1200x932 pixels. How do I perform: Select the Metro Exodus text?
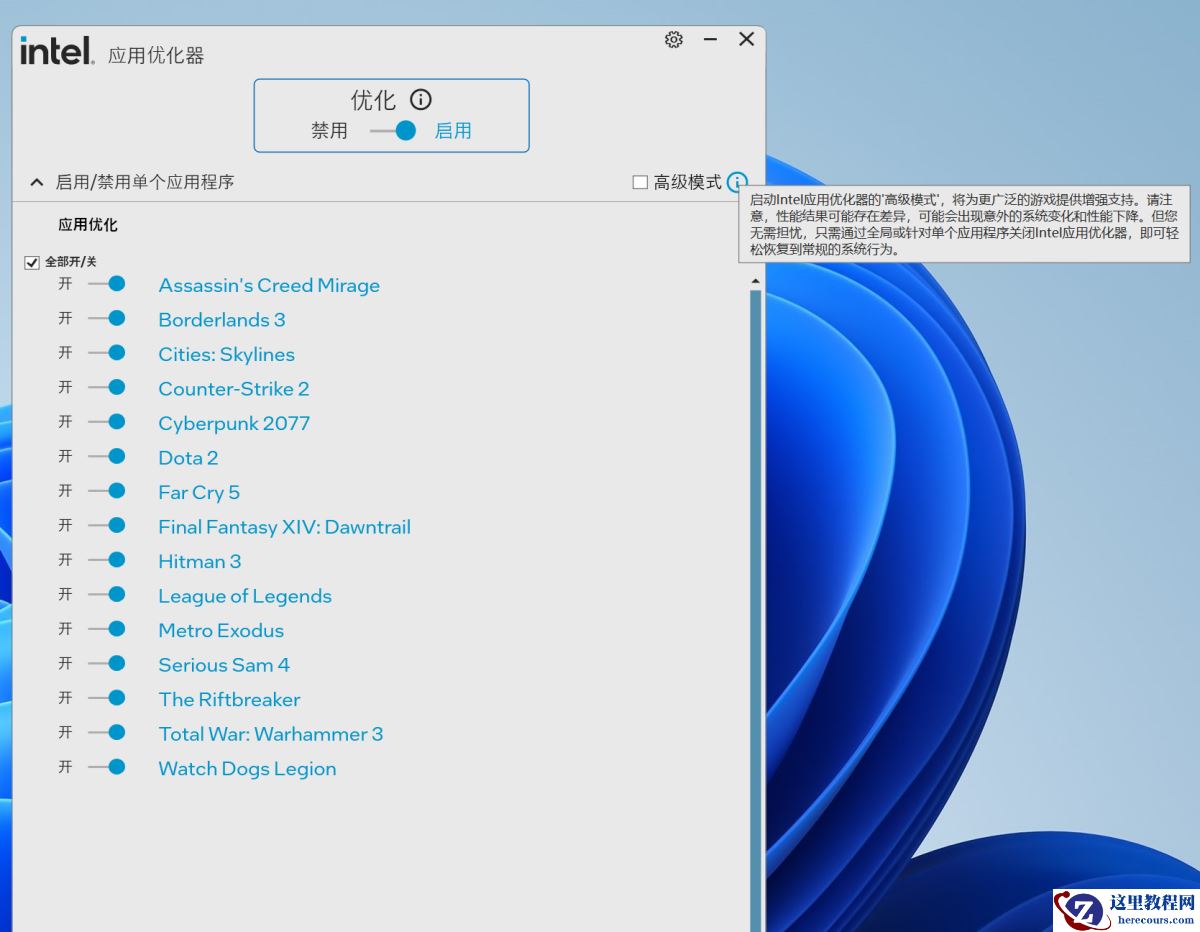click(x=221, y=630)
